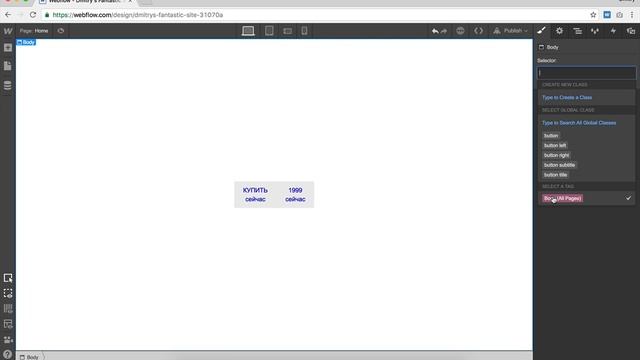Choose the 'button right' class
This screenshot has height=360, width=640.
point(556,155)
